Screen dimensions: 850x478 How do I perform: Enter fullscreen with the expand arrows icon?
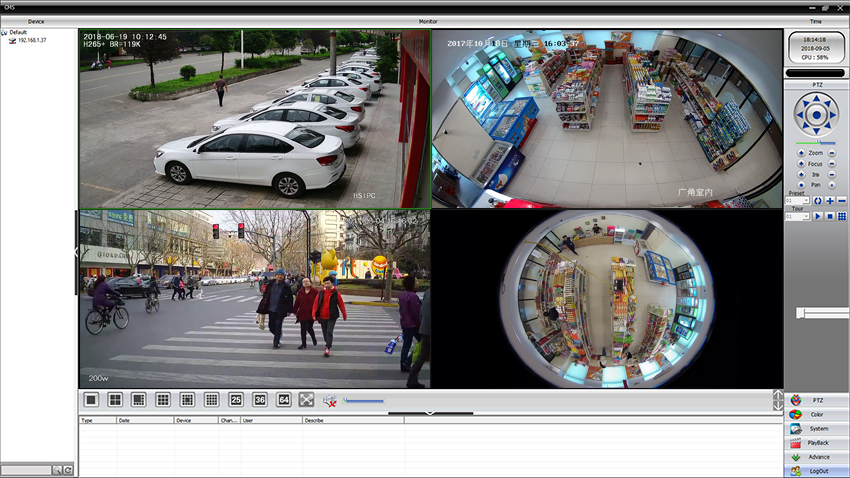click(x=306, y=400)
